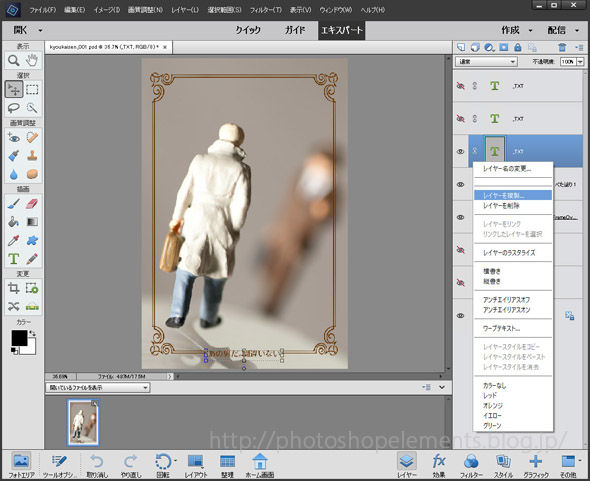Viewport: 590px width, 481px height.
Task: Show the hidden seventh layer row
Action: coord(461,283)
